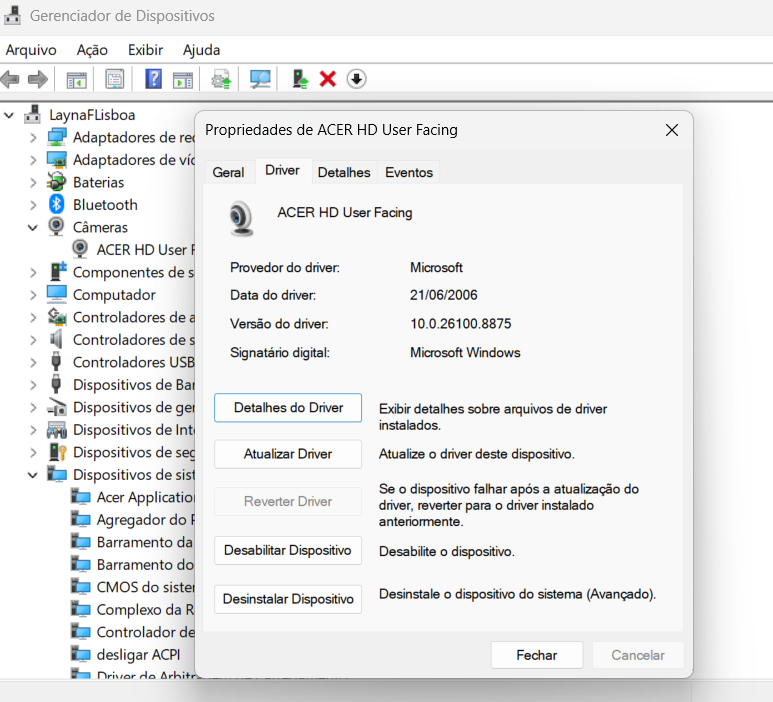Expand the Controladores USB node
This screenshot has height=702, width=773.
(x=33, y=362)
